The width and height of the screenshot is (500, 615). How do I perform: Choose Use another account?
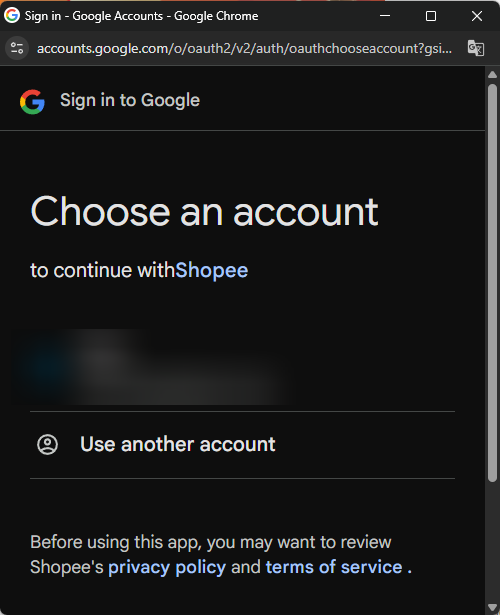[242, 445]
